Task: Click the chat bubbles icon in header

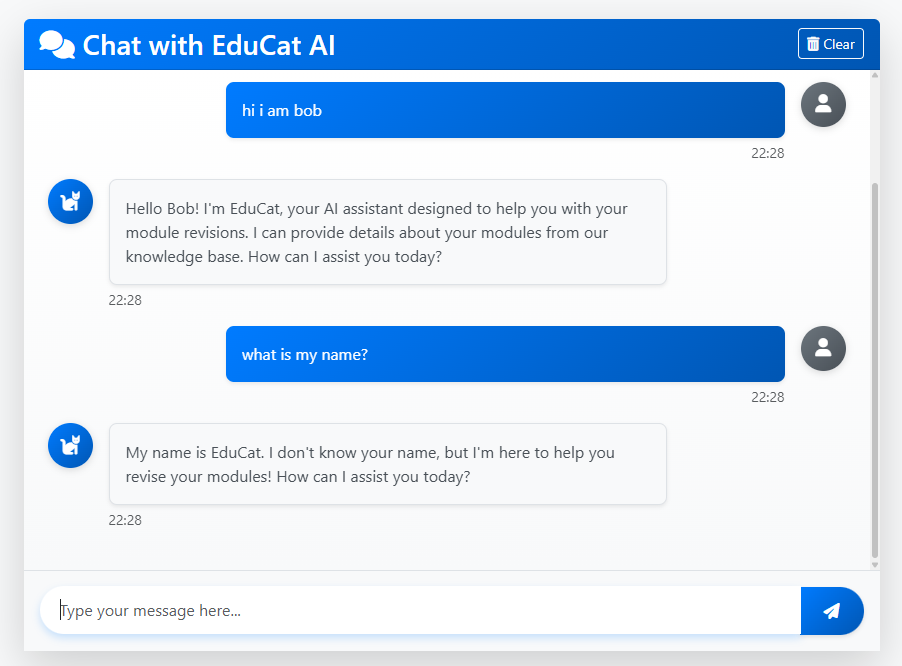Action: (x=57, y=44)
